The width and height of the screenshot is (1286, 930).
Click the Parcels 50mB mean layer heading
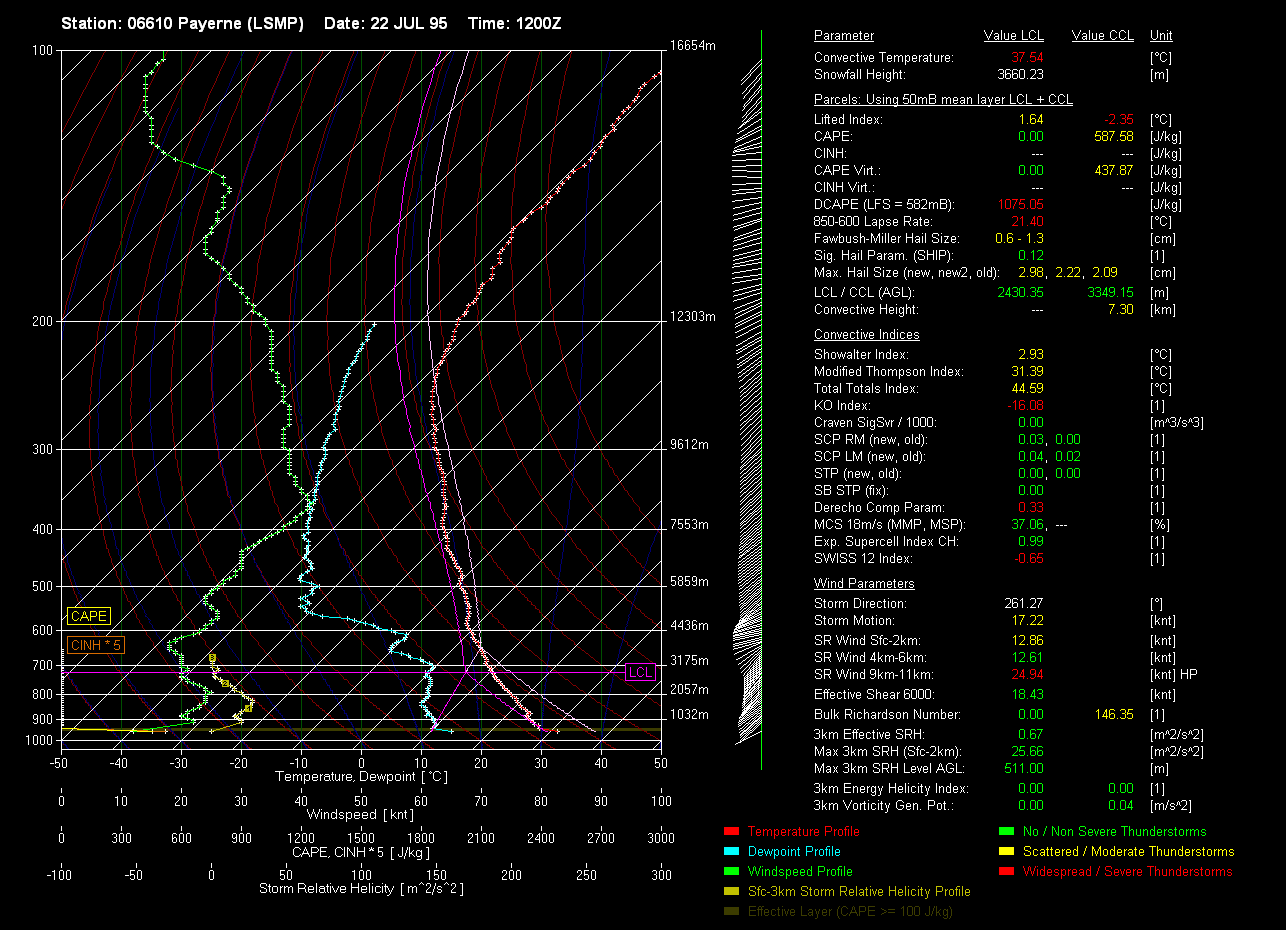pyautogui.click(x=943, y=100)
